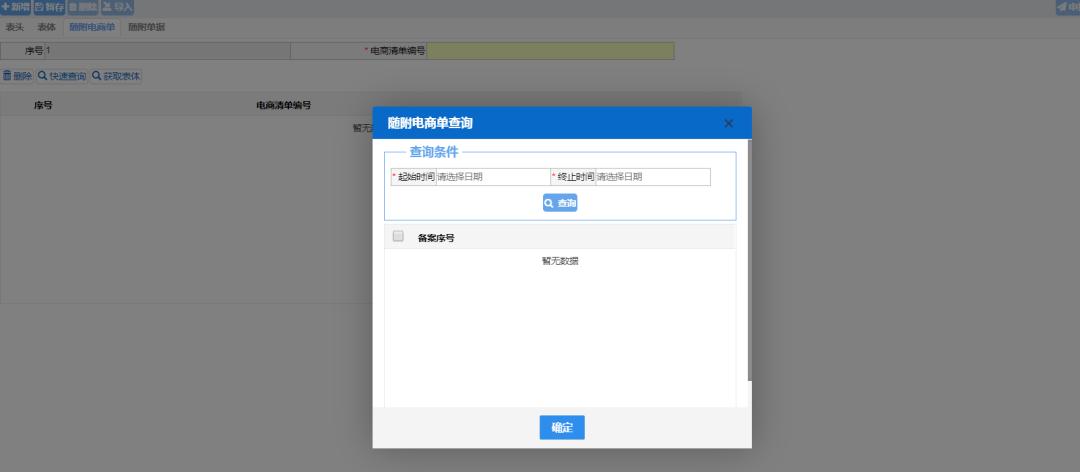The height and width of the screenshot is (472, 1080).
Task: Click the 快速查询 search button
Action: [x=62, y=76]
